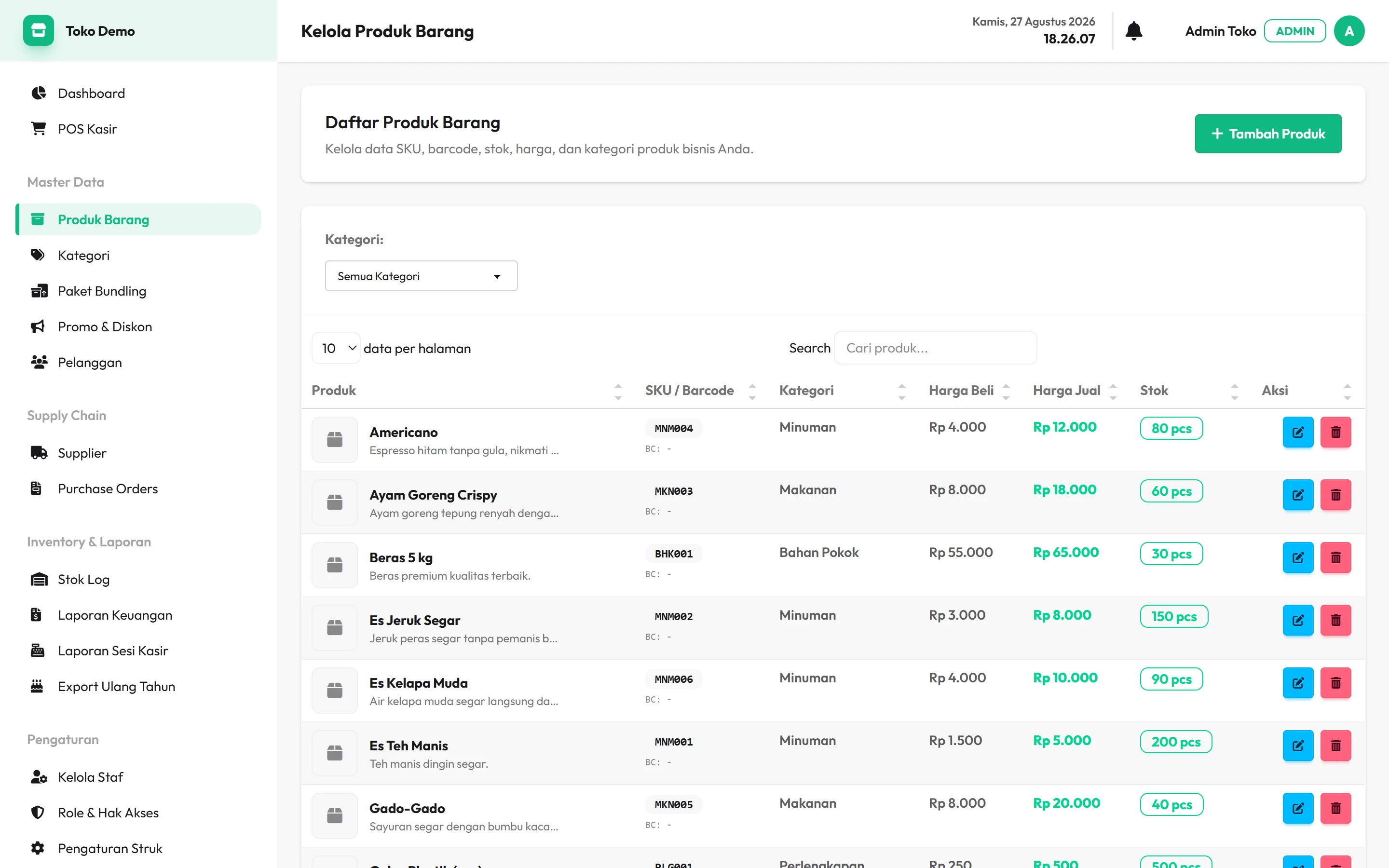
Task: Open Pengaturan Struk settings
Action: pos(138,849)
